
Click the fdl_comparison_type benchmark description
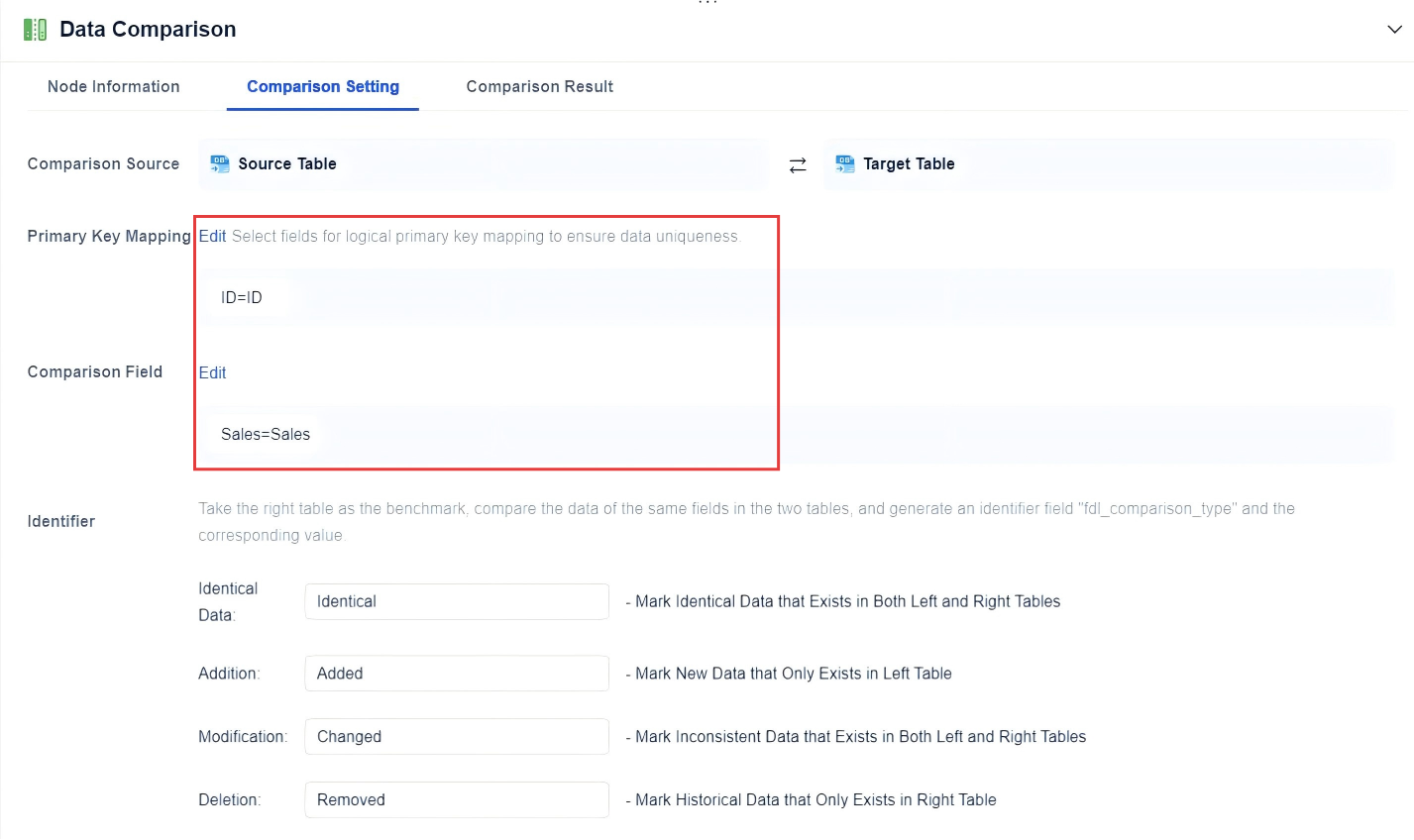pos(746,522)
